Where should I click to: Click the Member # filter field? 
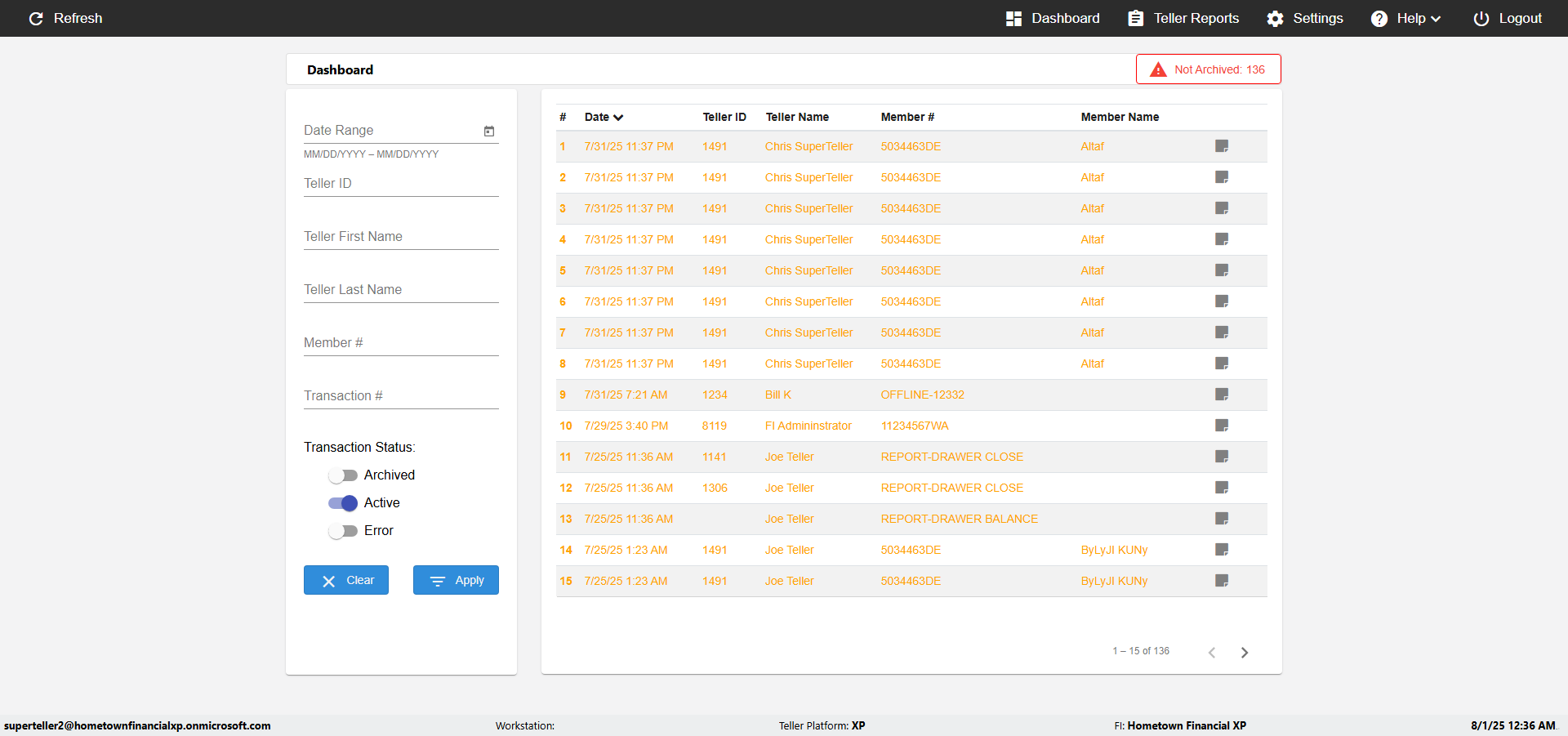point(401,343)
